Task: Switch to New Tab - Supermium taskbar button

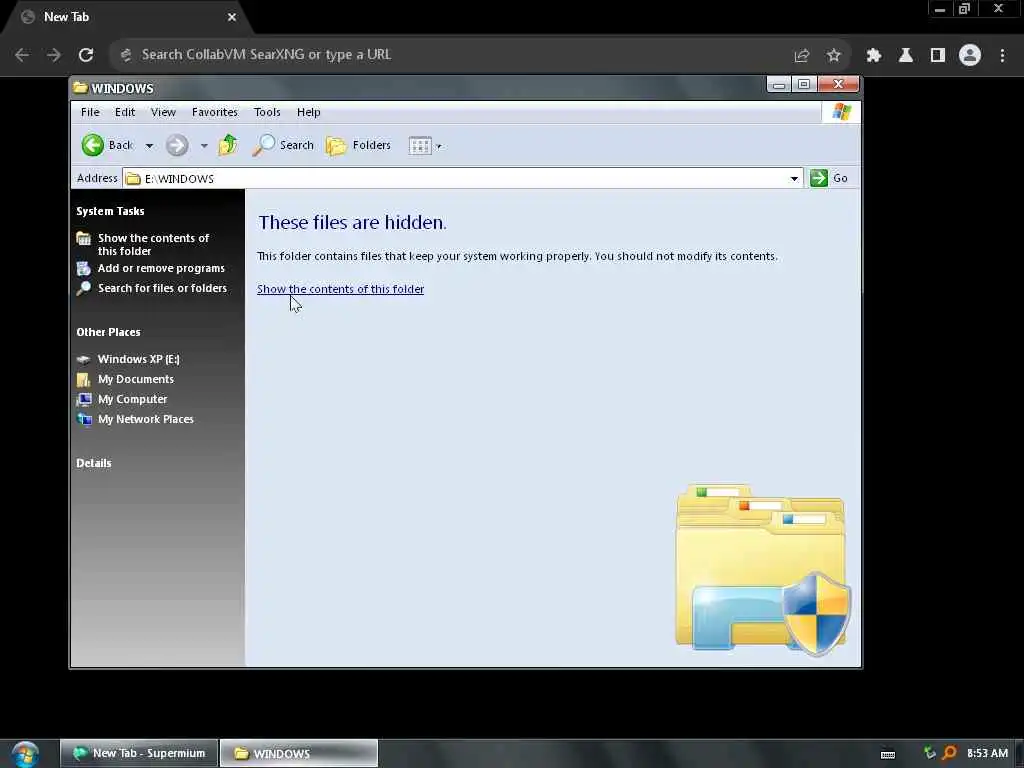Action: (139, 754)
